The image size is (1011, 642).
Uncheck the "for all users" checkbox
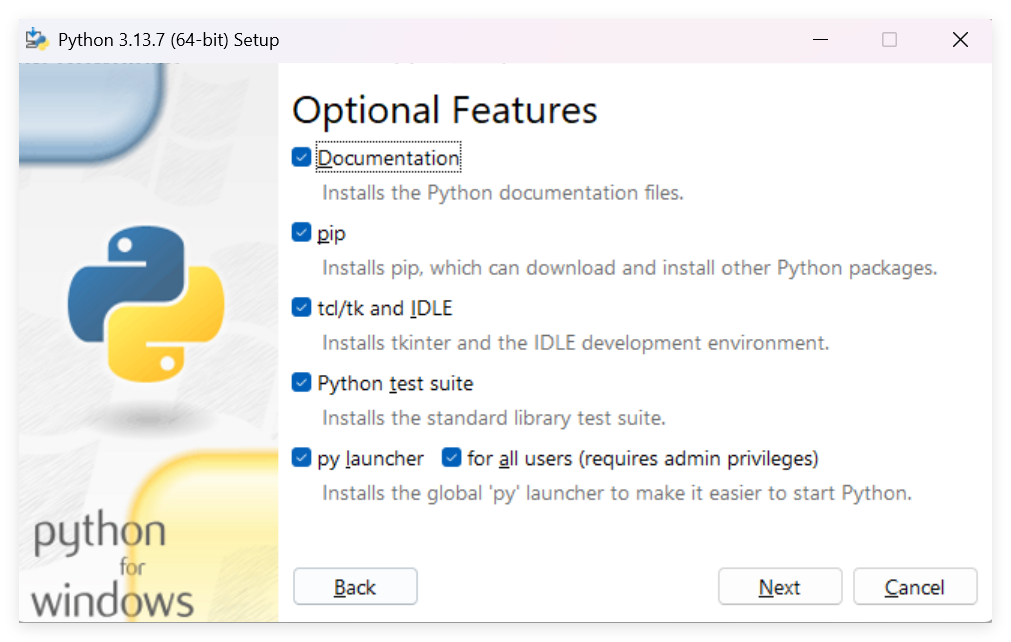tap(451, 458)
